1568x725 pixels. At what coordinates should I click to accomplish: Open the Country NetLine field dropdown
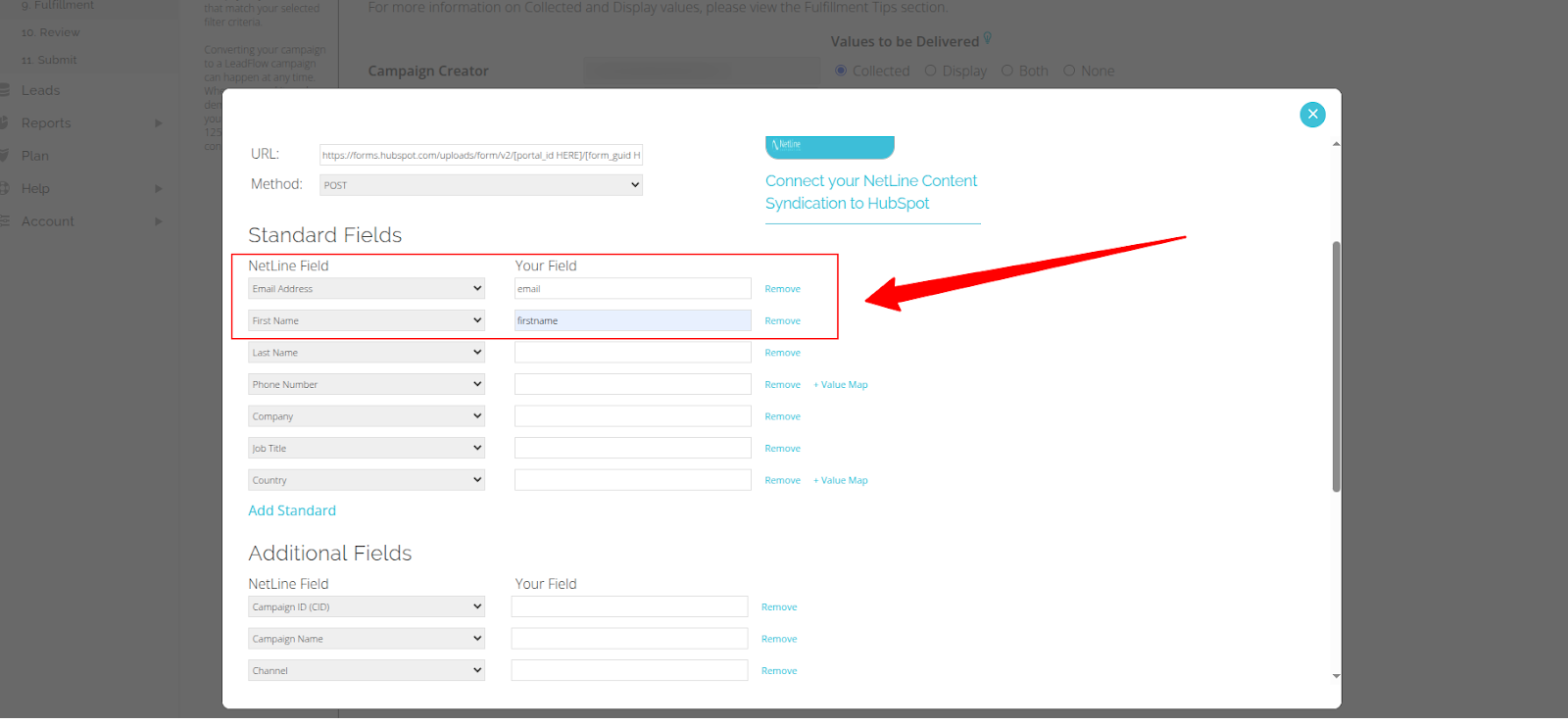pyautogui.click(x=367, y=480)
